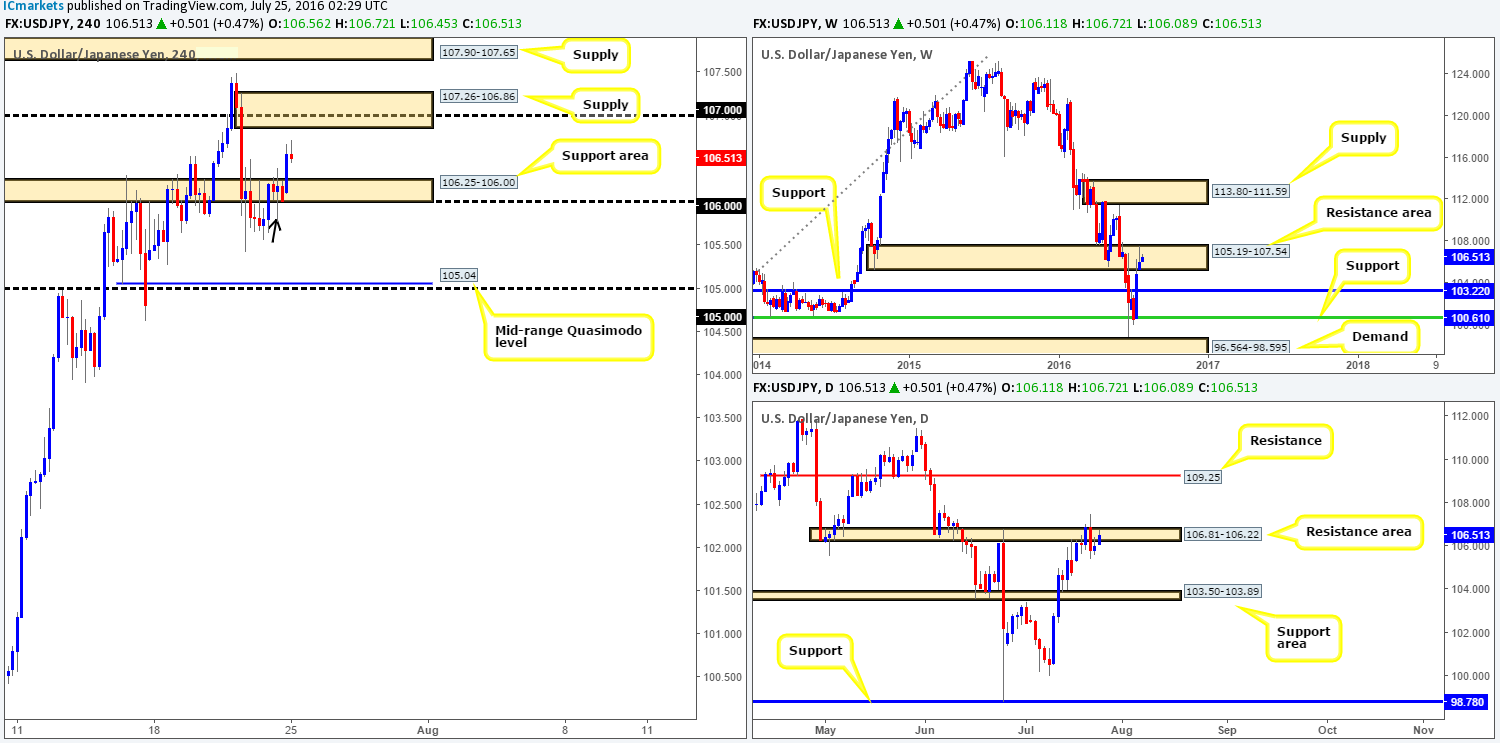Screen dimensions: 1500x743
Task: Click 'Resistance area' callout on daily chart
Action: pyautogui.click(x=1358, y=531)
